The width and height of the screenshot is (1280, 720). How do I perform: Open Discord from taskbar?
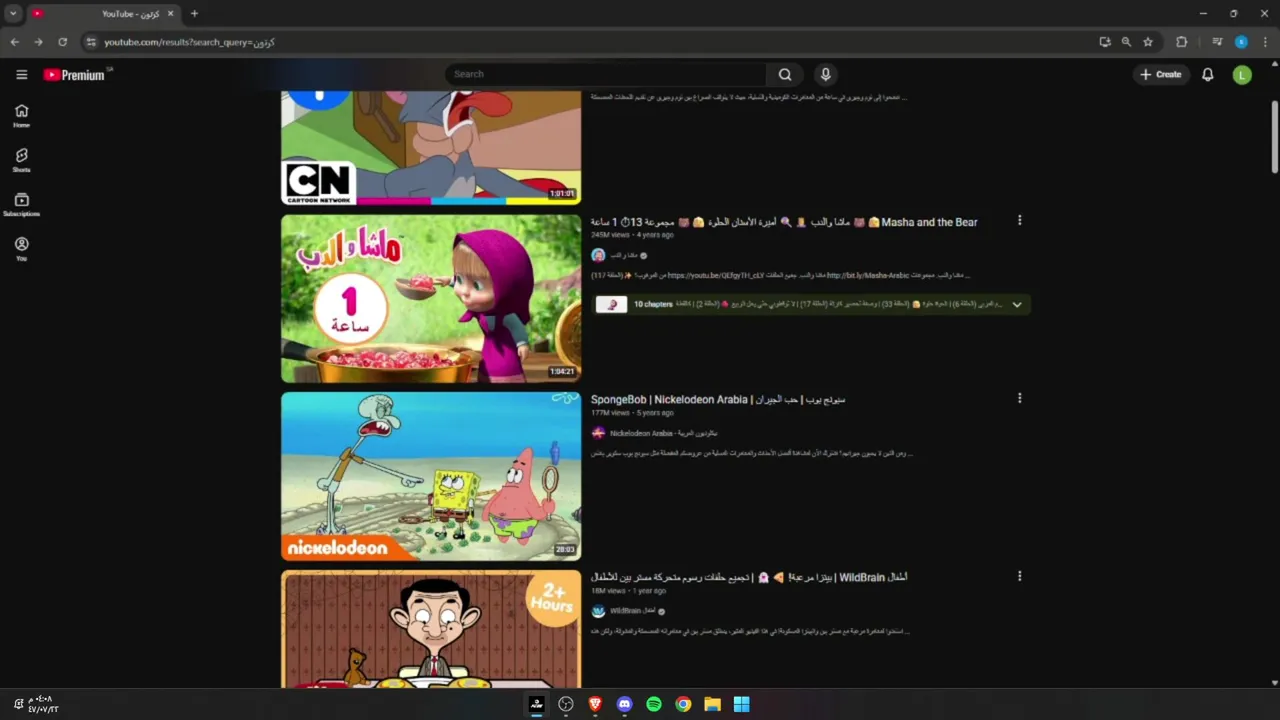(624, 704)
